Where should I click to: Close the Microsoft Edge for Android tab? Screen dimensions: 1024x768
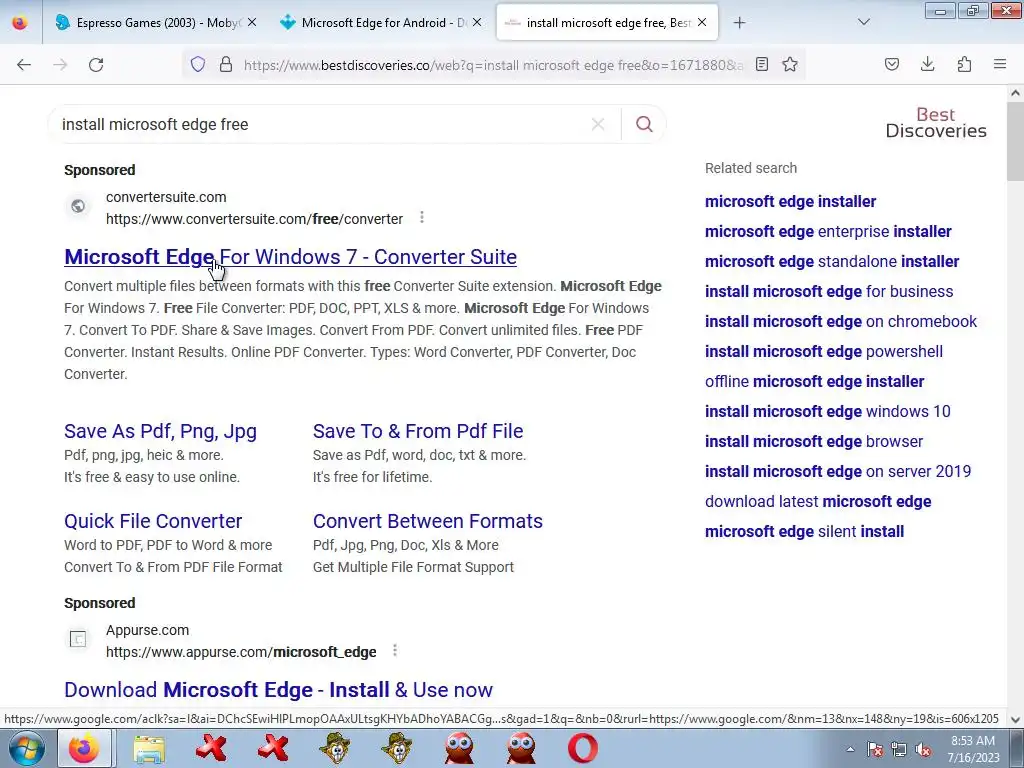[477, 23]
